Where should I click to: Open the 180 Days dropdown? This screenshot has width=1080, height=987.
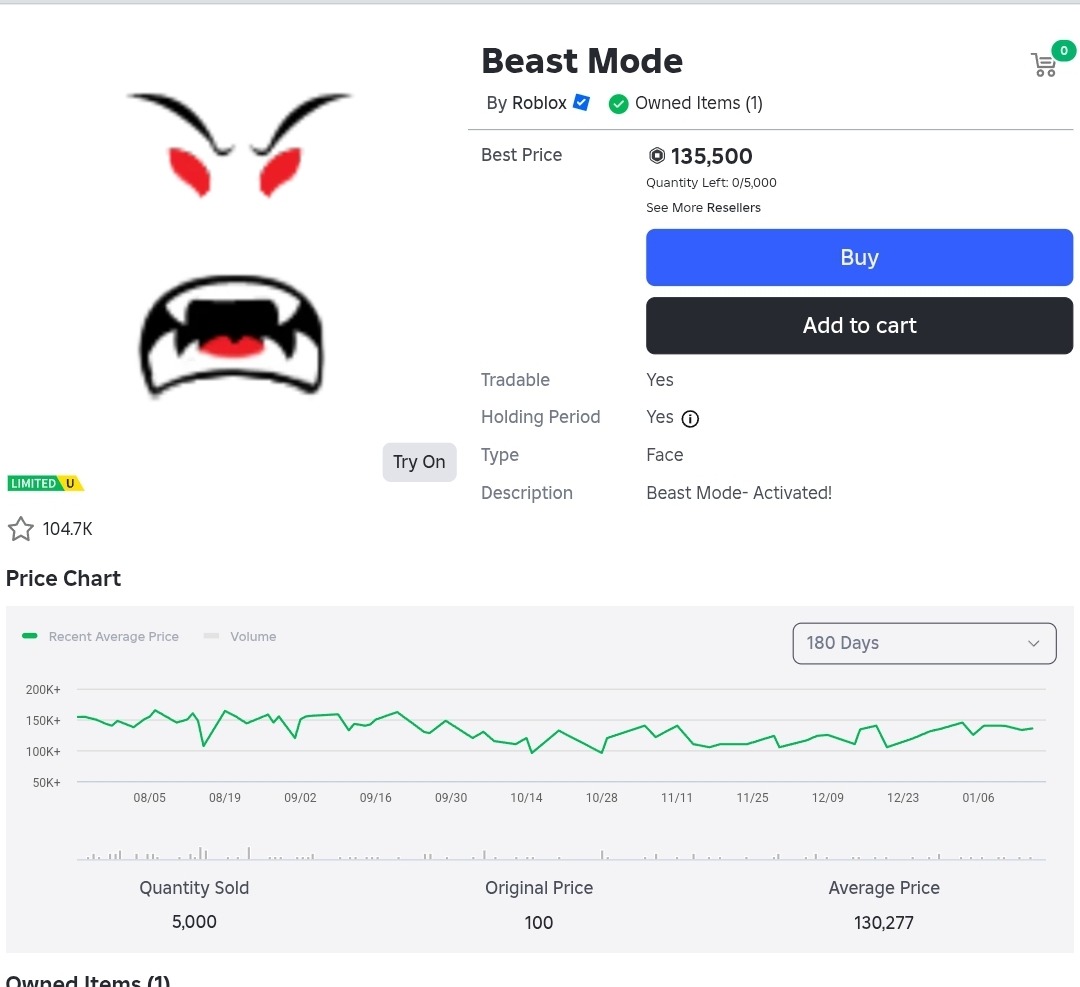coord(922,643)
